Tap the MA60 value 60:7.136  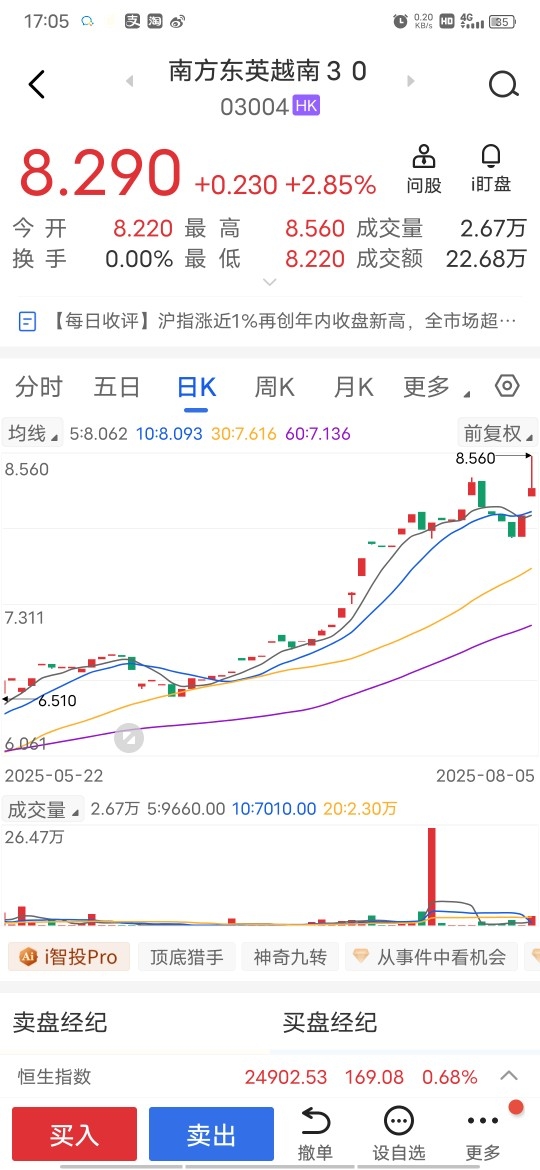[318, 434]
